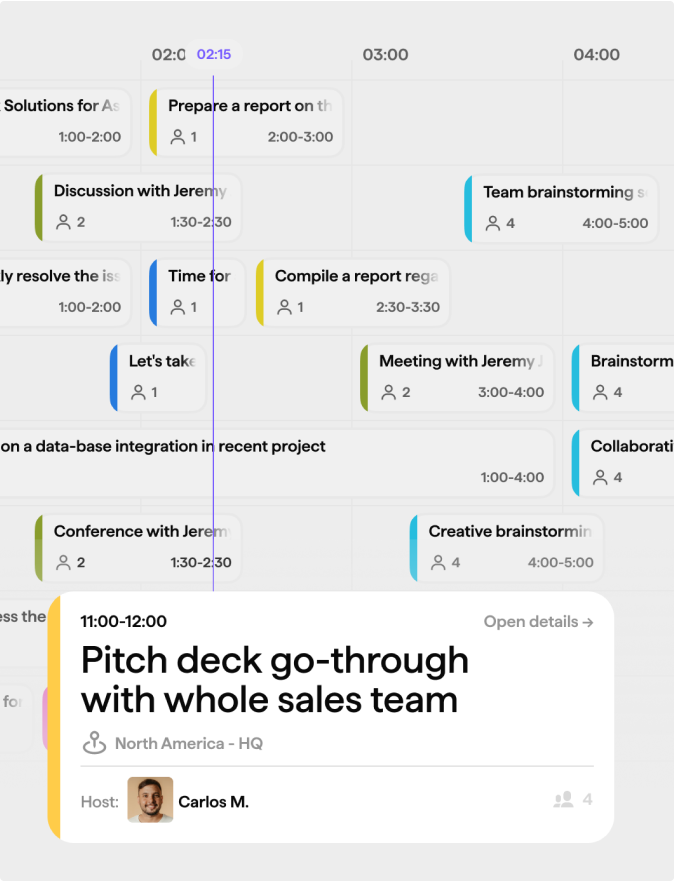This screenshot has height=881, width=674.
Task: Click Carlos M. host avatar photo
Action: click(x=150, y=800)
